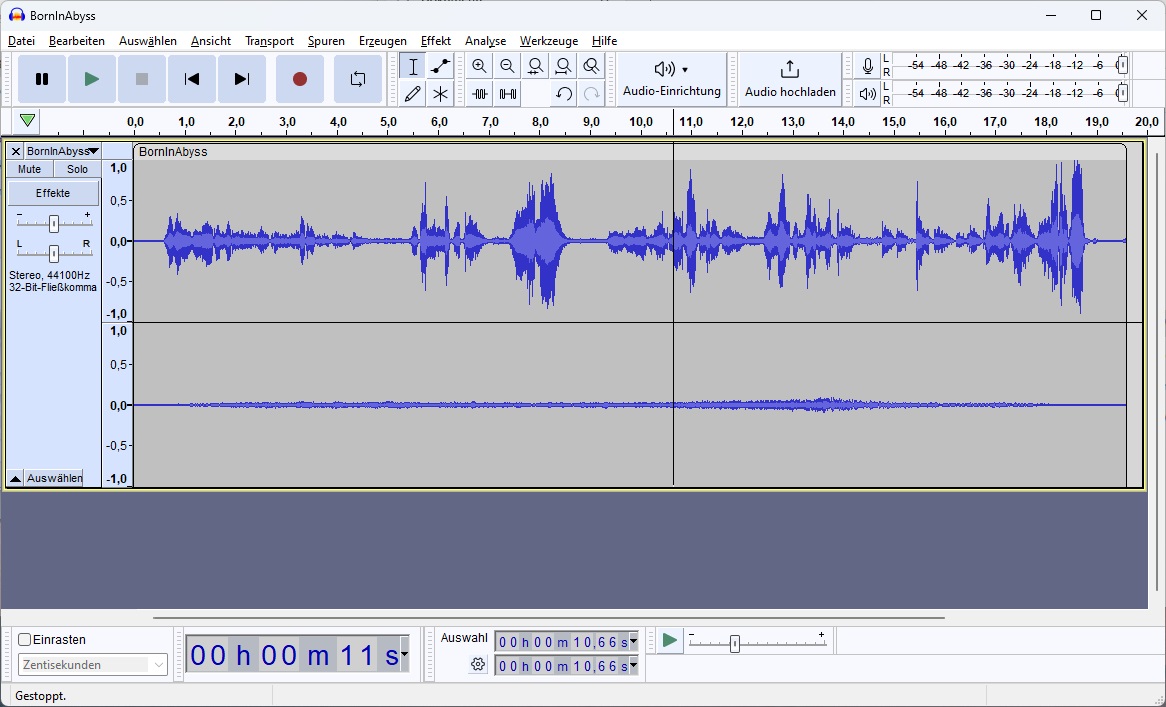Enable the Einrasten checkbox
The height and width of the screenshot is (707, 1166).
coord(25,639)
